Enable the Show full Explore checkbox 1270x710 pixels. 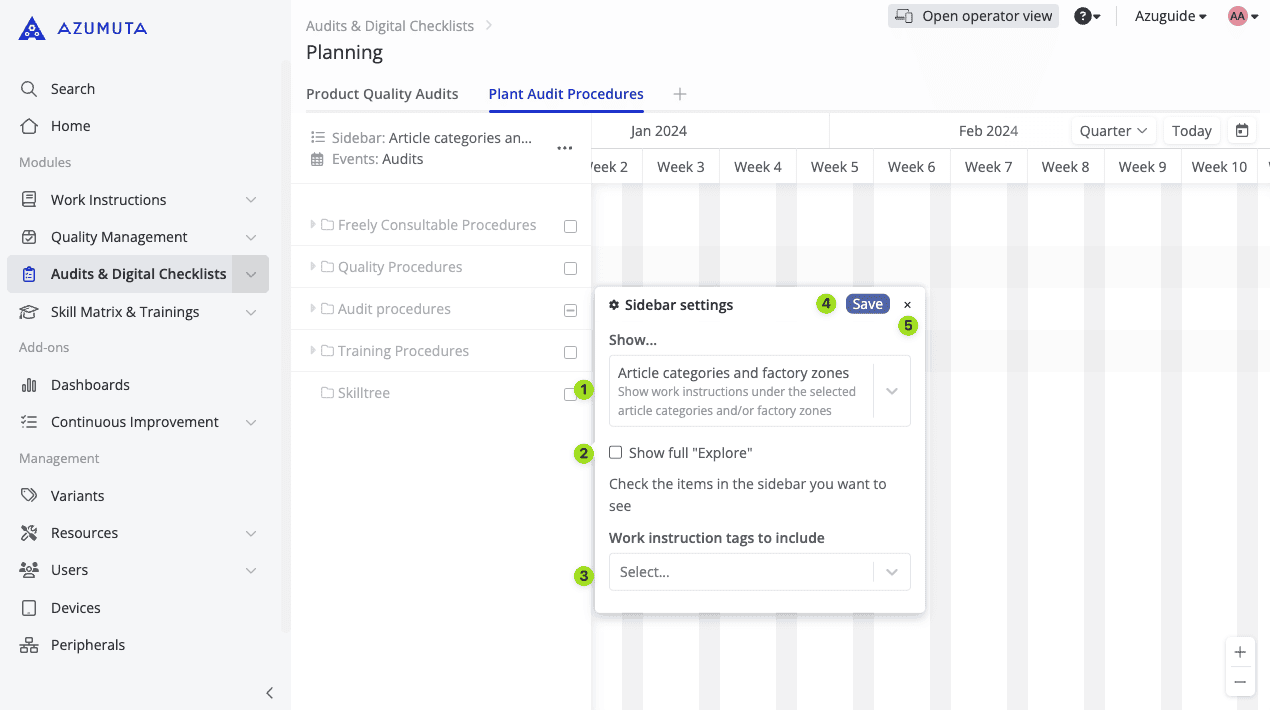(x=615, y=452)
